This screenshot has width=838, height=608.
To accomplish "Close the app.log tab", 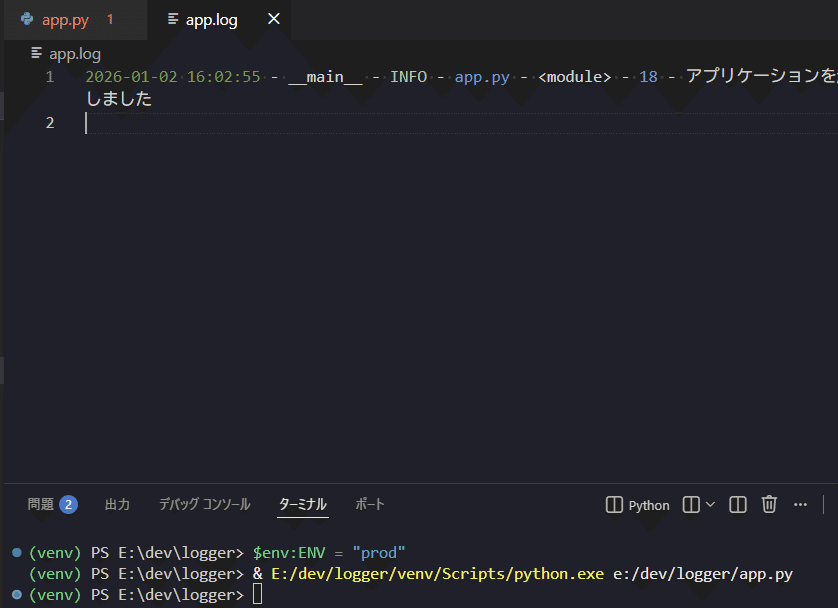I will point(273,18).
